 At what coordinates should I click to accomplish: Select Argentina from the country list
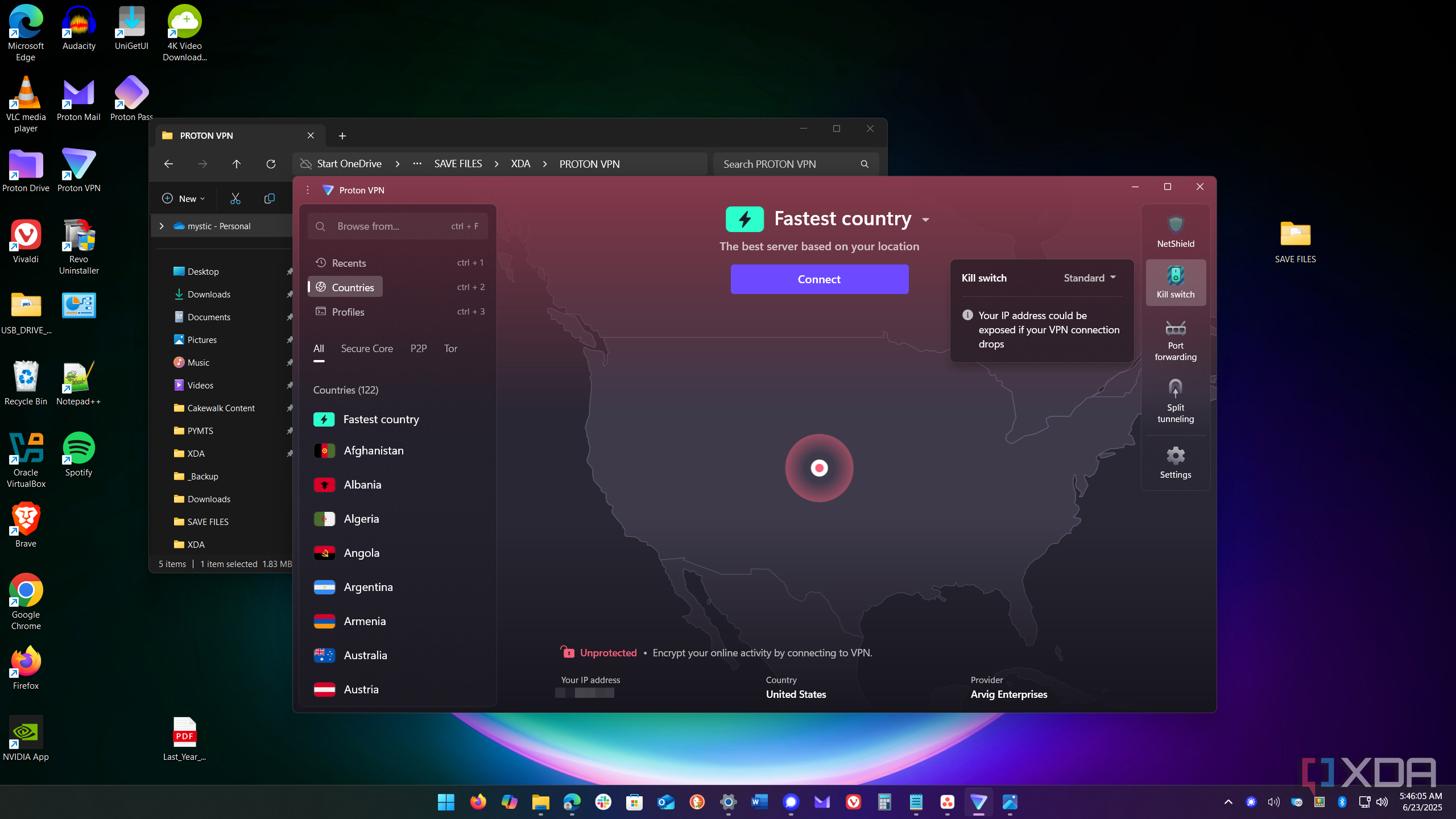click(398, 587)
